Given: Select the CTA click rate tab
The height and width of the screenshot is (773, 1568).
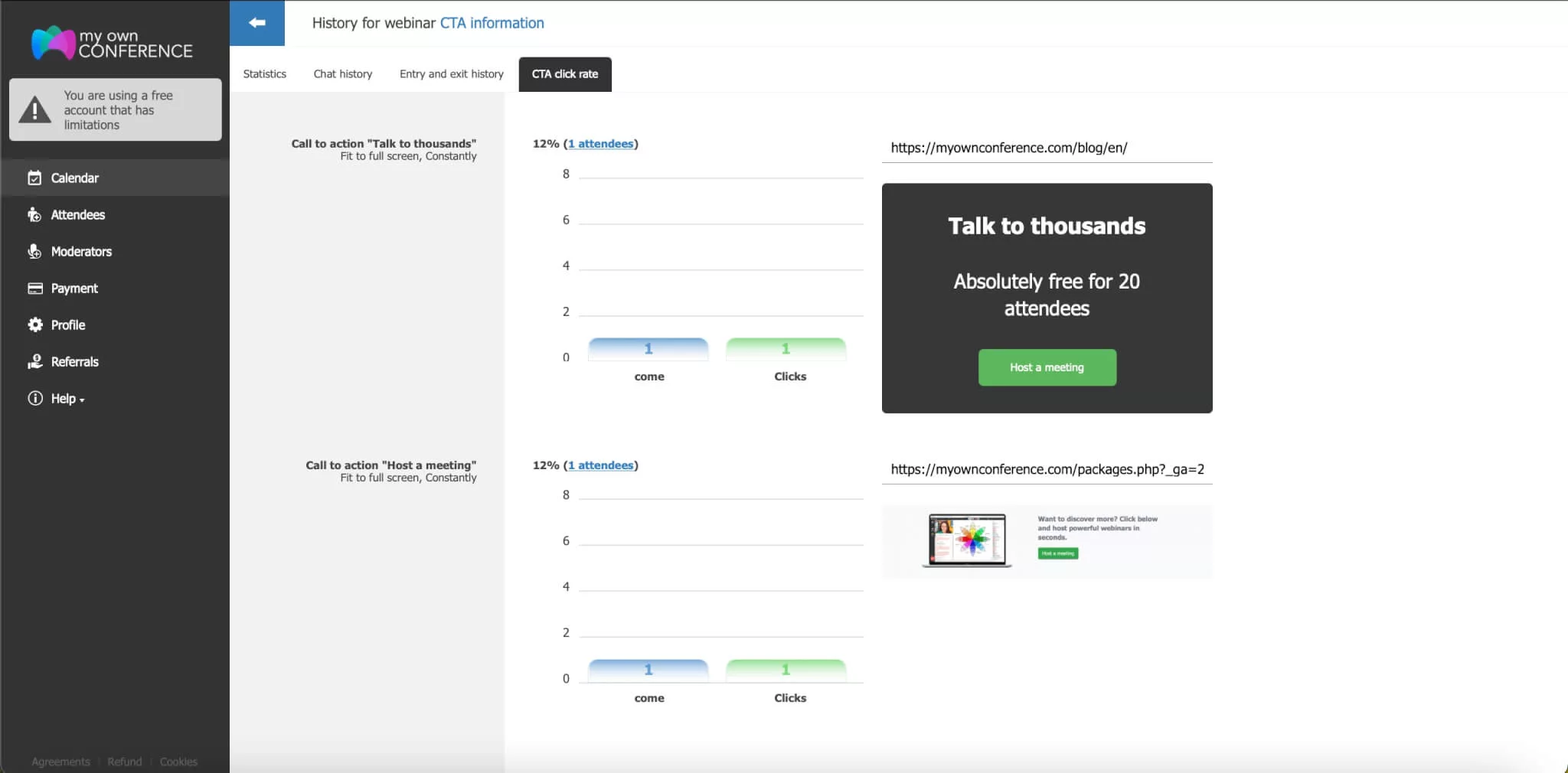Looking at the screenshot, I should 564,73.
